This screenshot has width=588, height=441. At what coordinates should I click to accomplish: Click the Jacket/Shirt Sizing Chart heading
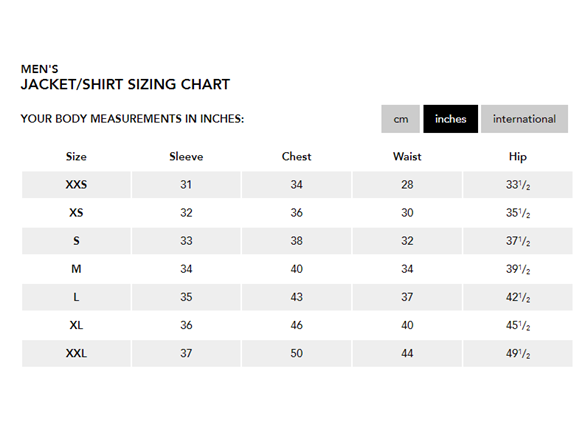click(x=125, y=84)
